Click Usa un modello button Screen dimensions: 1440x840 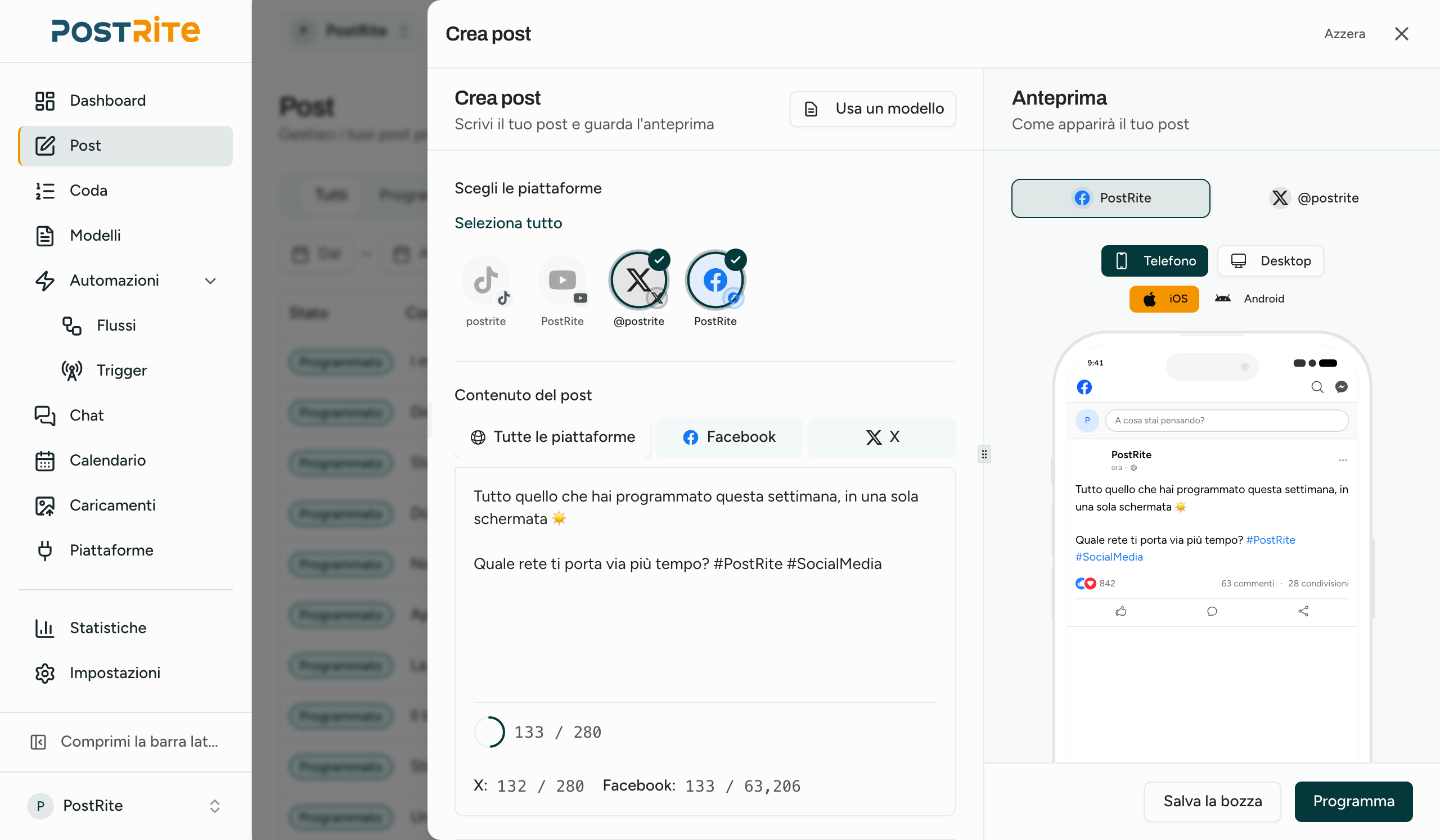click(872, 109)
